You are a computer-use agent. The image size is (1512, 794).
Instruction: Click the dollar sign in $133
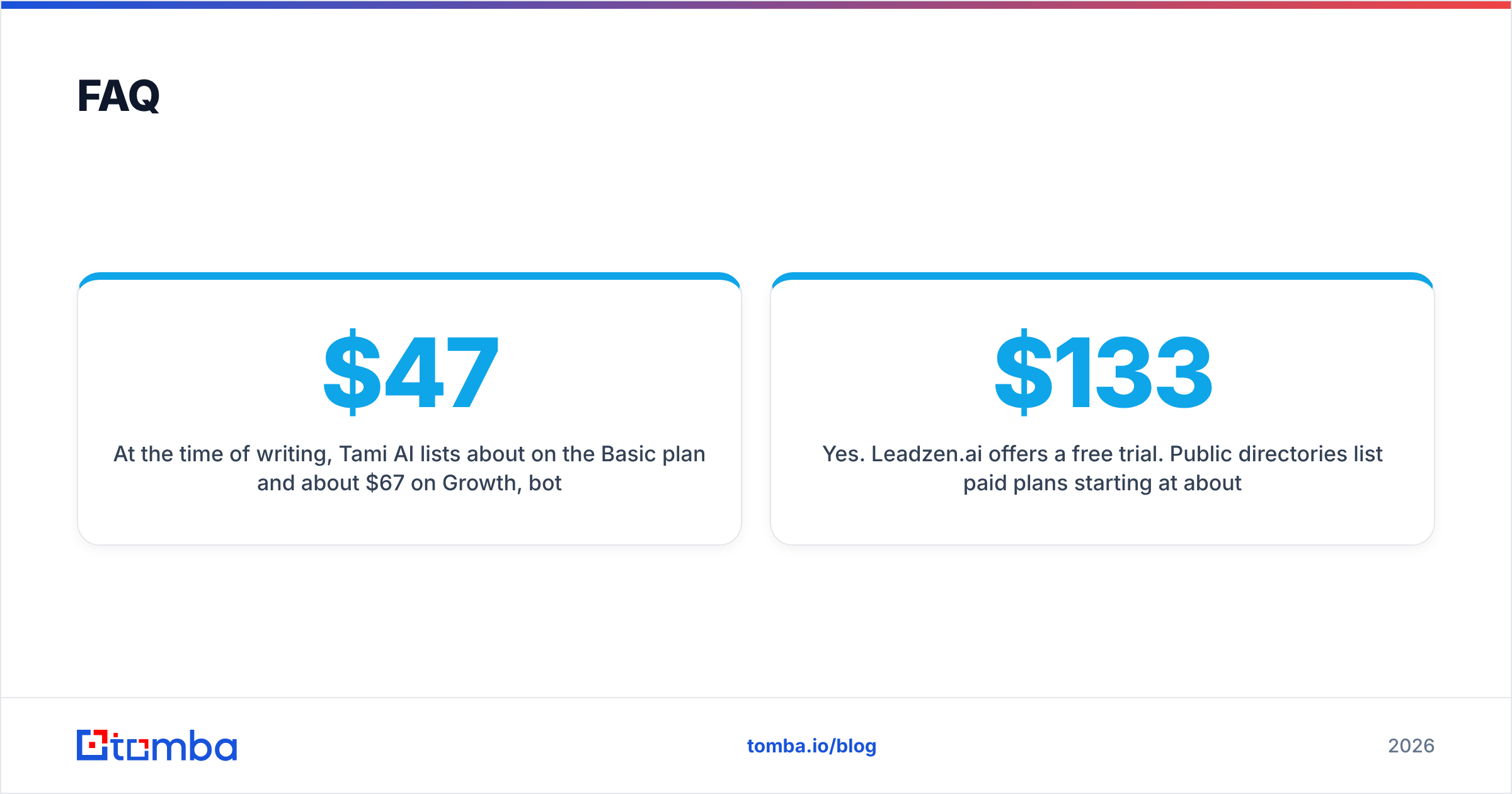click(1023, 372)
